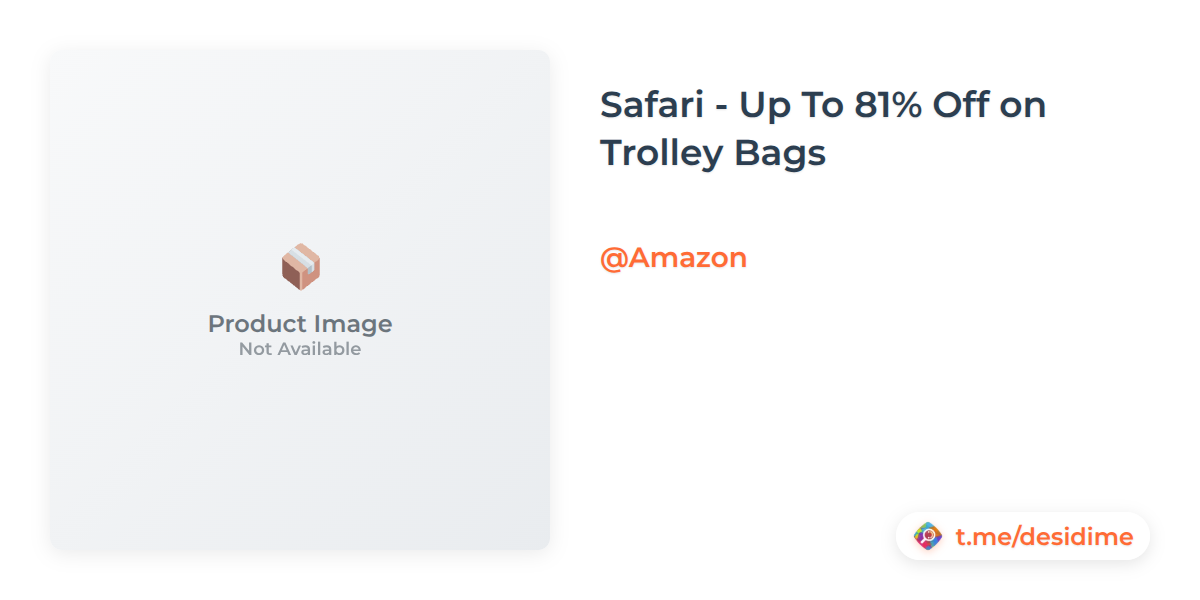Click the word "Image" in the placeholder

350,324
